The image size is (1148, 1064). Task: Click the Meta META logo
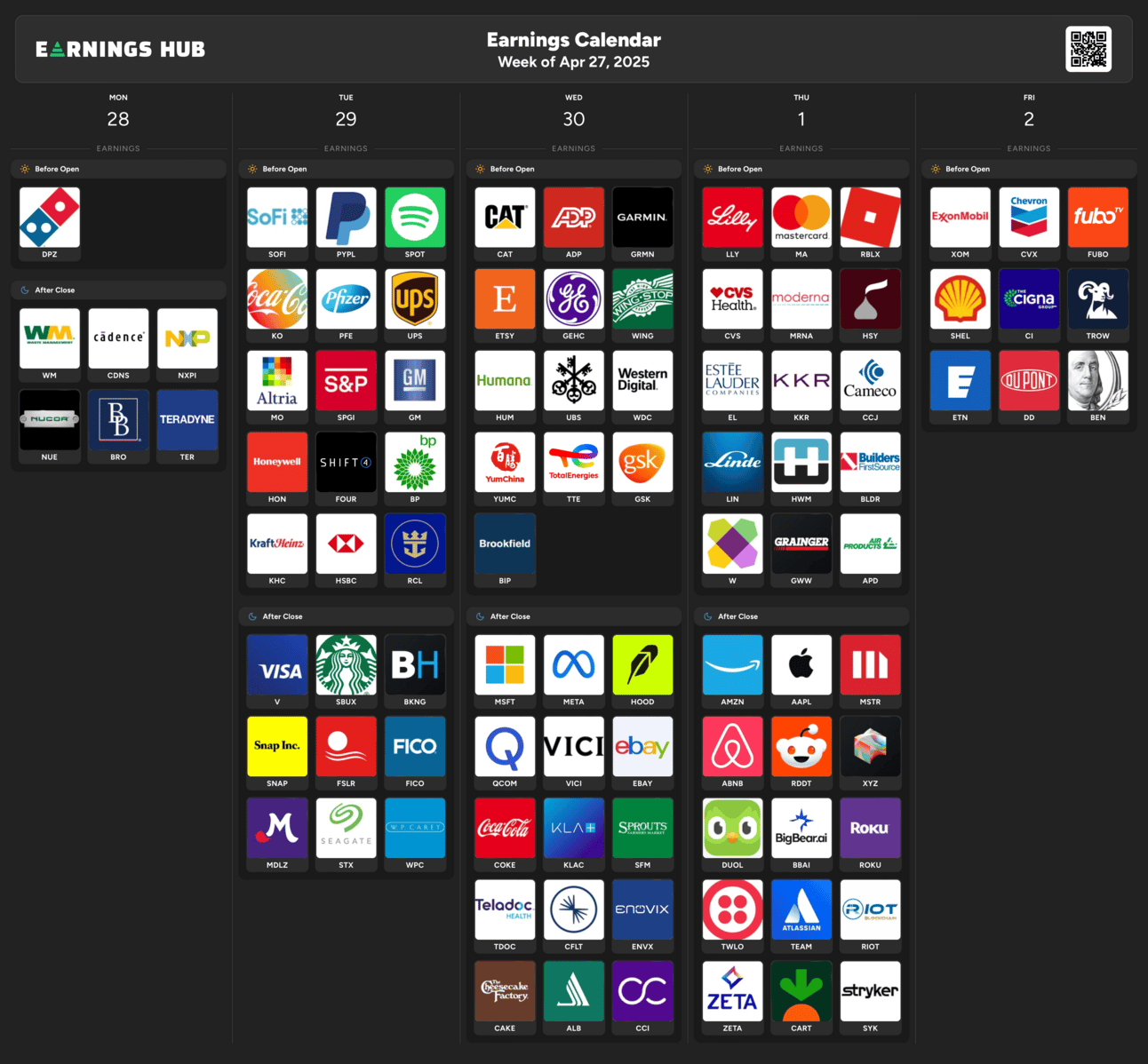574,664
